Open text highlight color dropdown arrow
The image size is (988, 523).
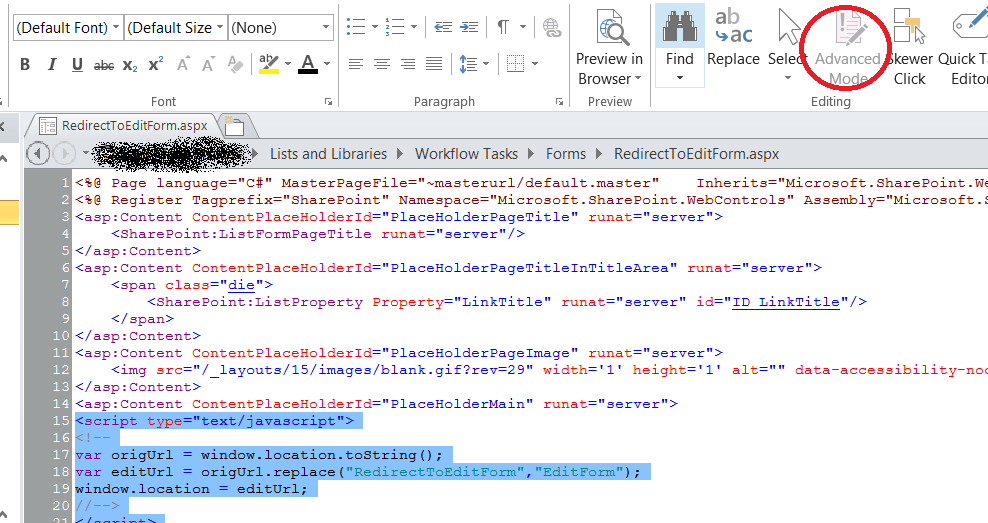[288, 64]
